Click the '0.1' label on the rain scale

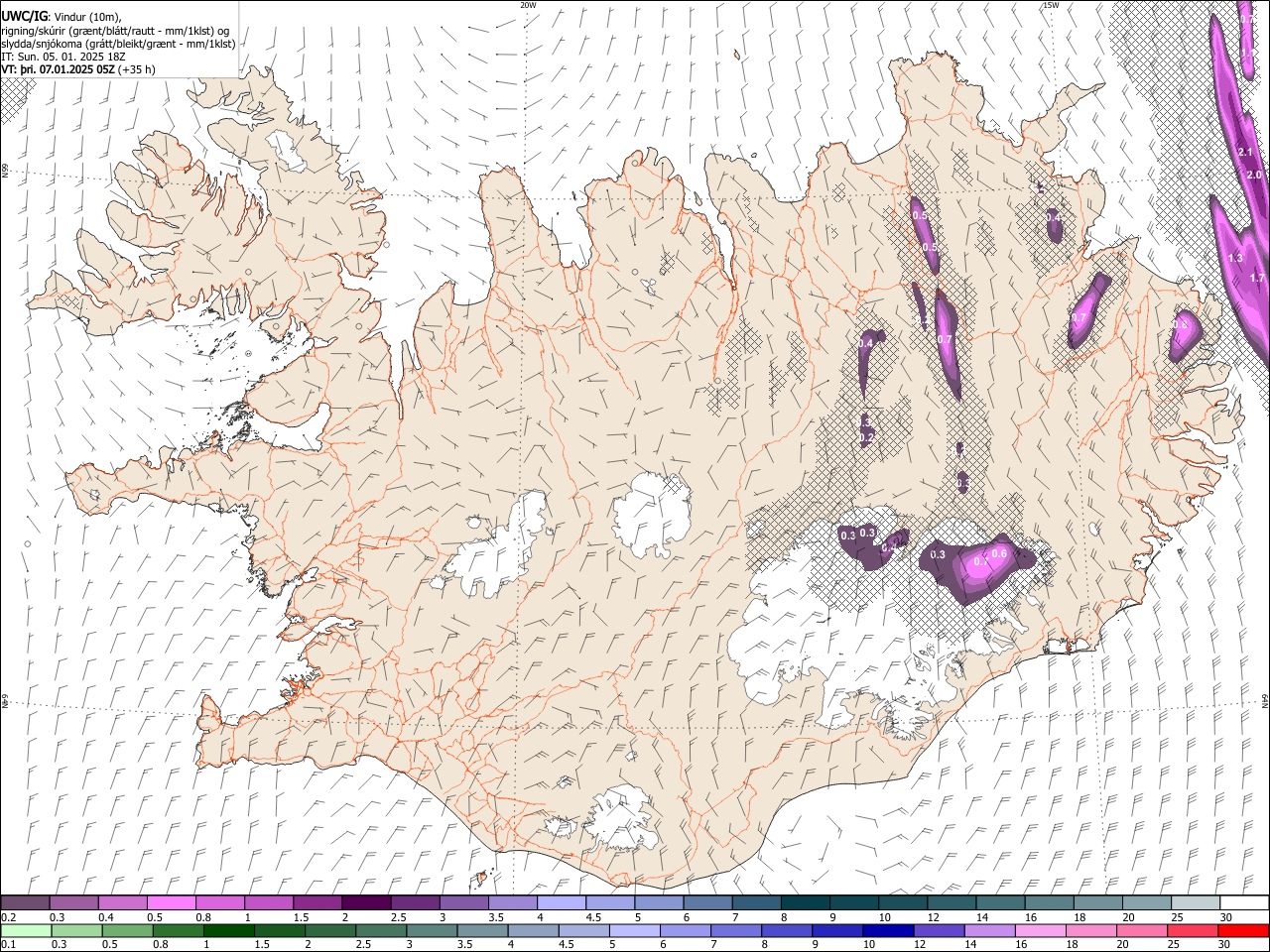click(x=8, y=945)
